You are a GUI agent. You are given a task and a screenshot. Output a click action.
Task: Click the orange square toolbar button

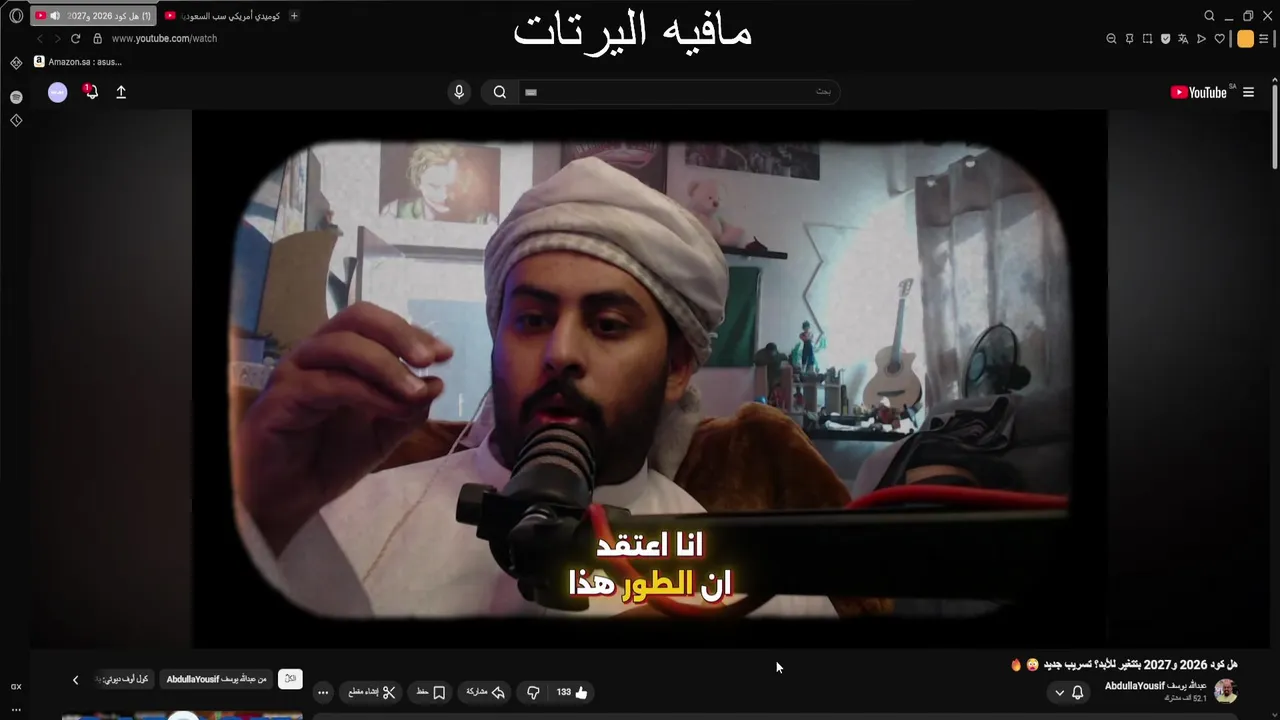pos(1245,38)
